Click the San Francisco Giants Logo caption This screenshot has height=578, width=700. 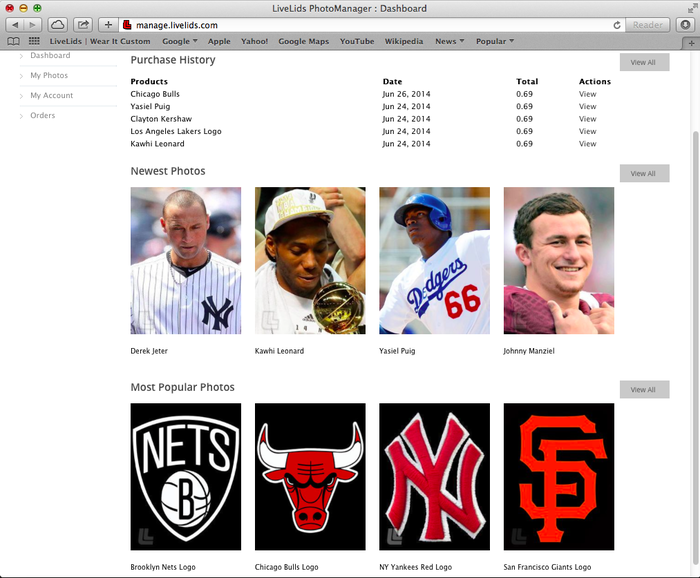pyautogui.click(x=547, y=567)
